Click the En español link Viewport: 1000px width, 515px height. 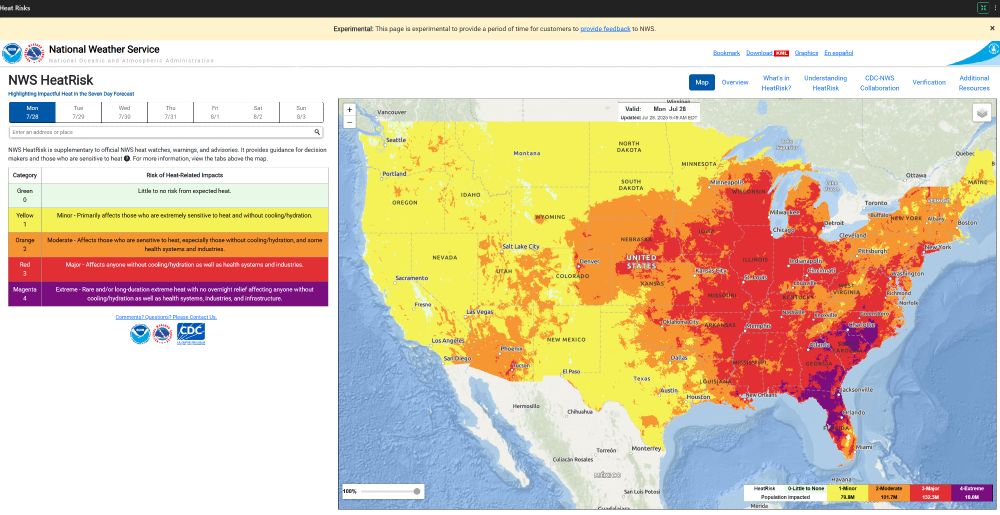point(839,53)
